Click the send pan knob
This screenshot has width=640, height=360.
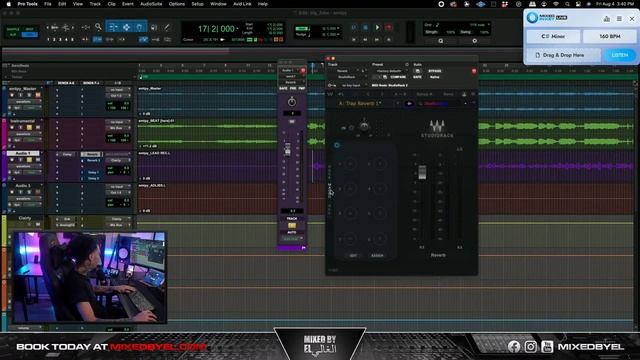click(292, 102)
